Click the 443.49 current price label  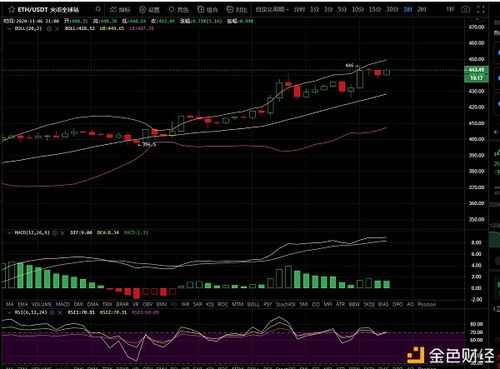tap(476, 70)
